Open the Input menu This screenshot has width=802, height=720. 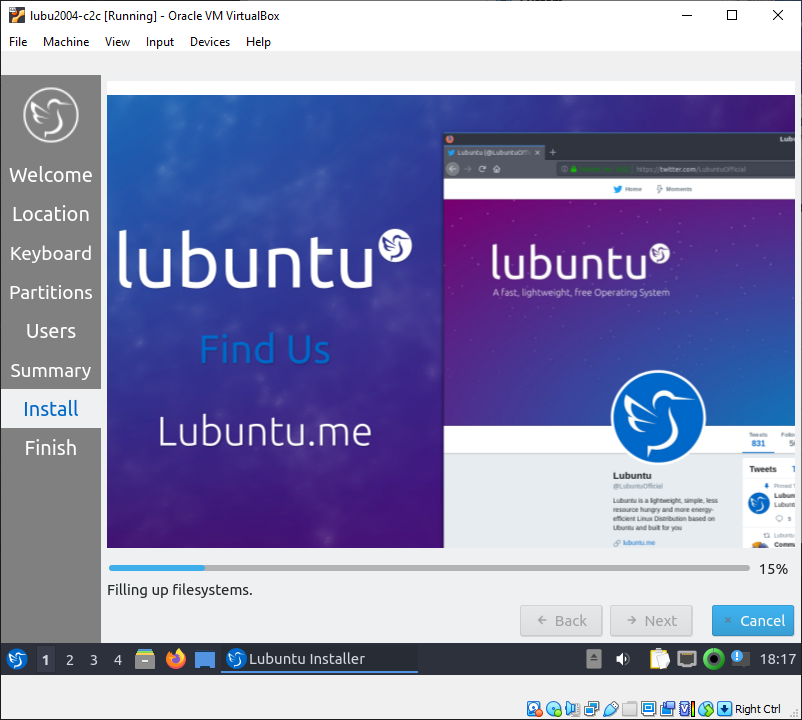[160, 42]
